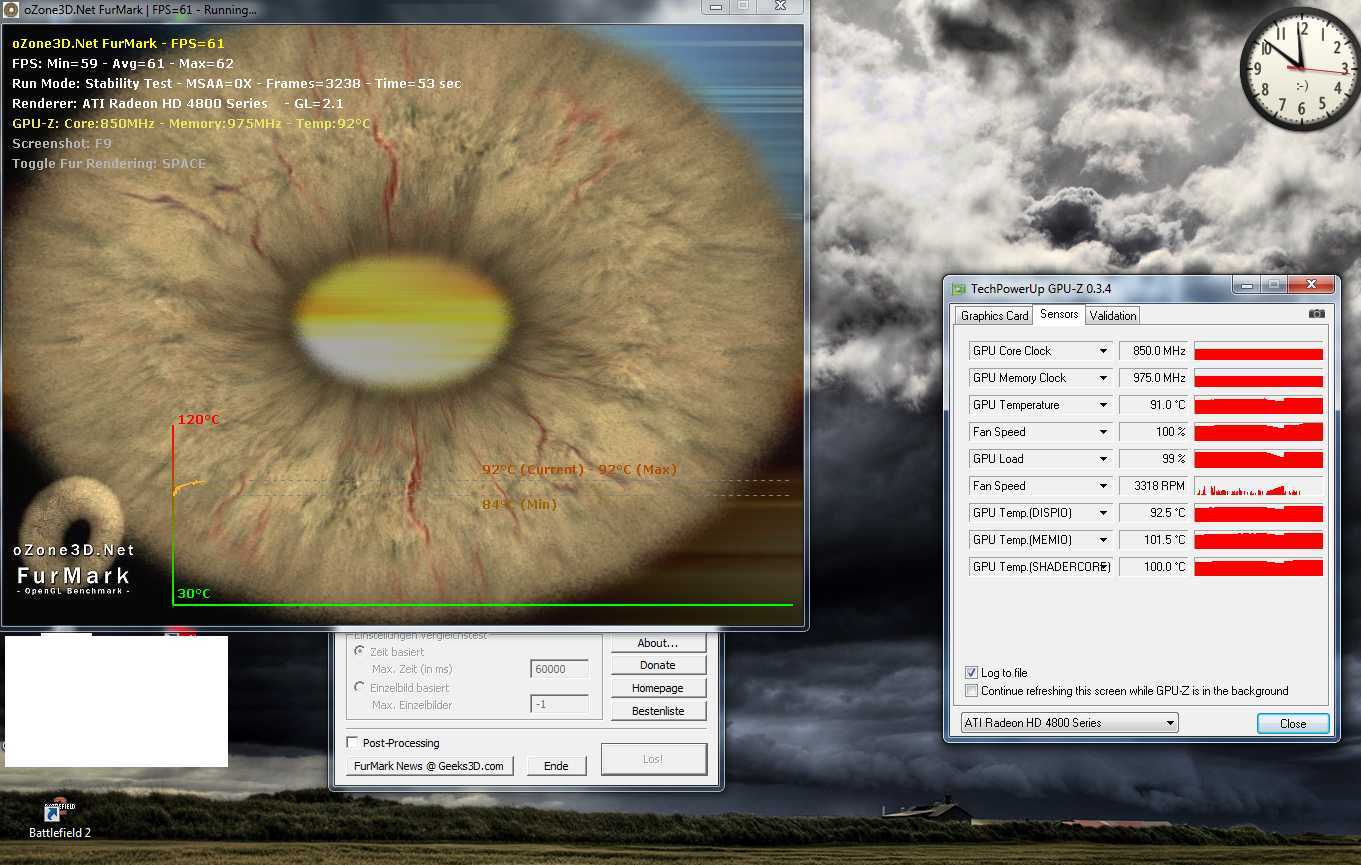Click the Max. Einzelbilder field showing -1
The image size is (1361, 865).
pyautogui.click(x=559, y=705)
